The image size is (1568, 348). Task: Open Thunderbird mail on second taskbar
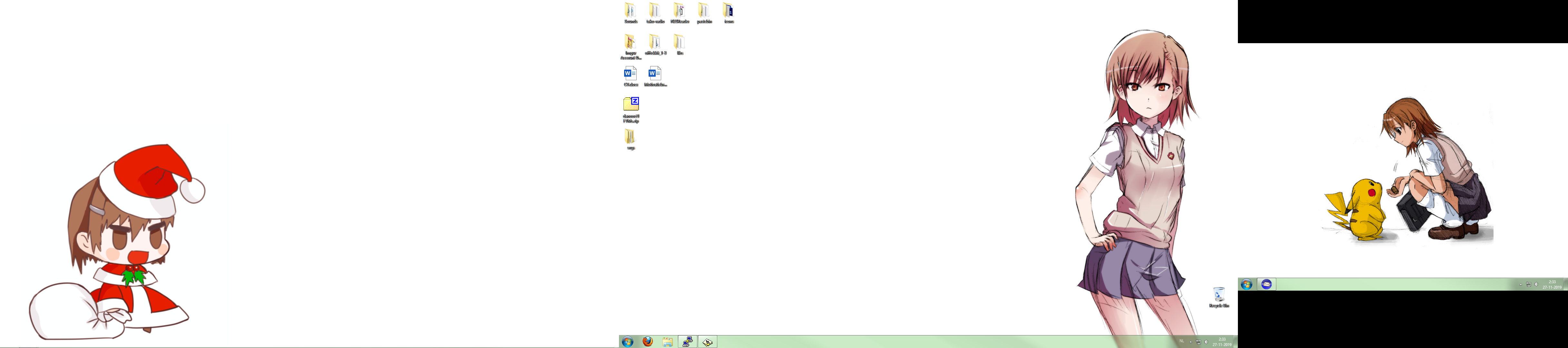pos(1266,284)
